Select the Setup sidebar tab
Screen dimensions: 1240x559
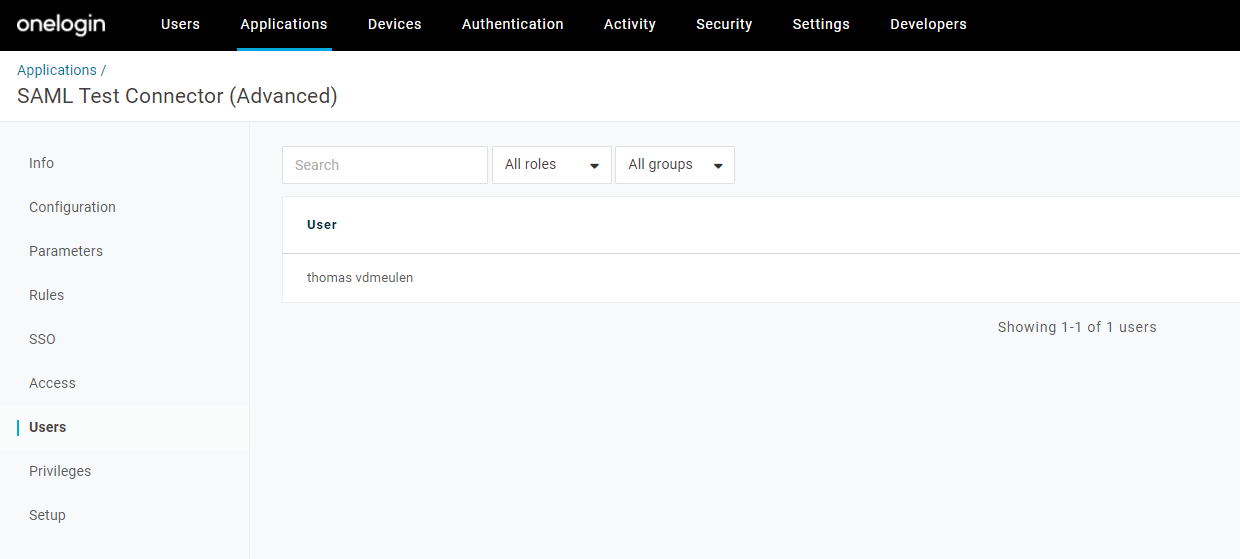click(x=47, y=515)
